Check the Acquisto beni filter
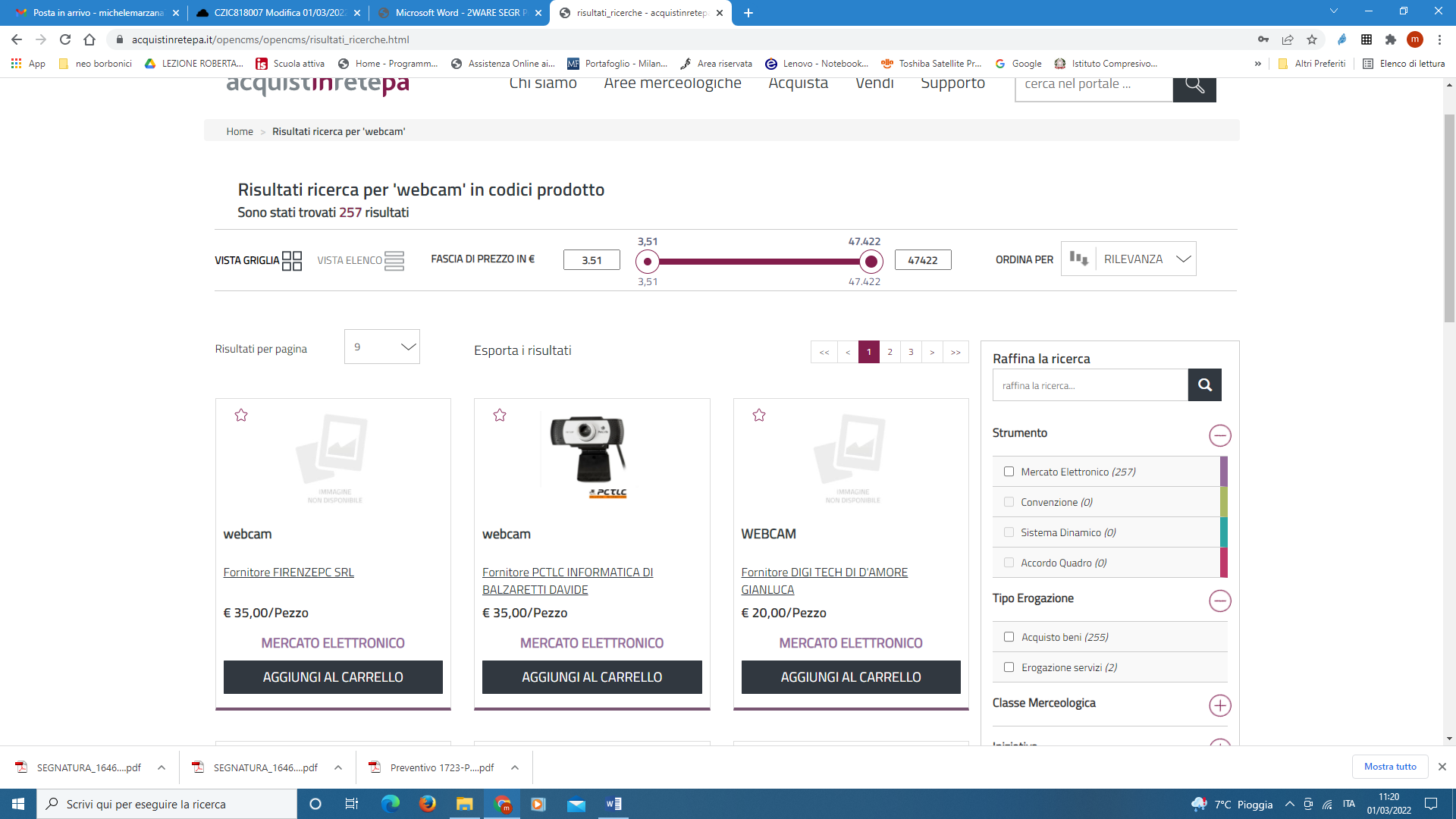This screenshot has height=819, width=1456. [x=1009, y=637]
